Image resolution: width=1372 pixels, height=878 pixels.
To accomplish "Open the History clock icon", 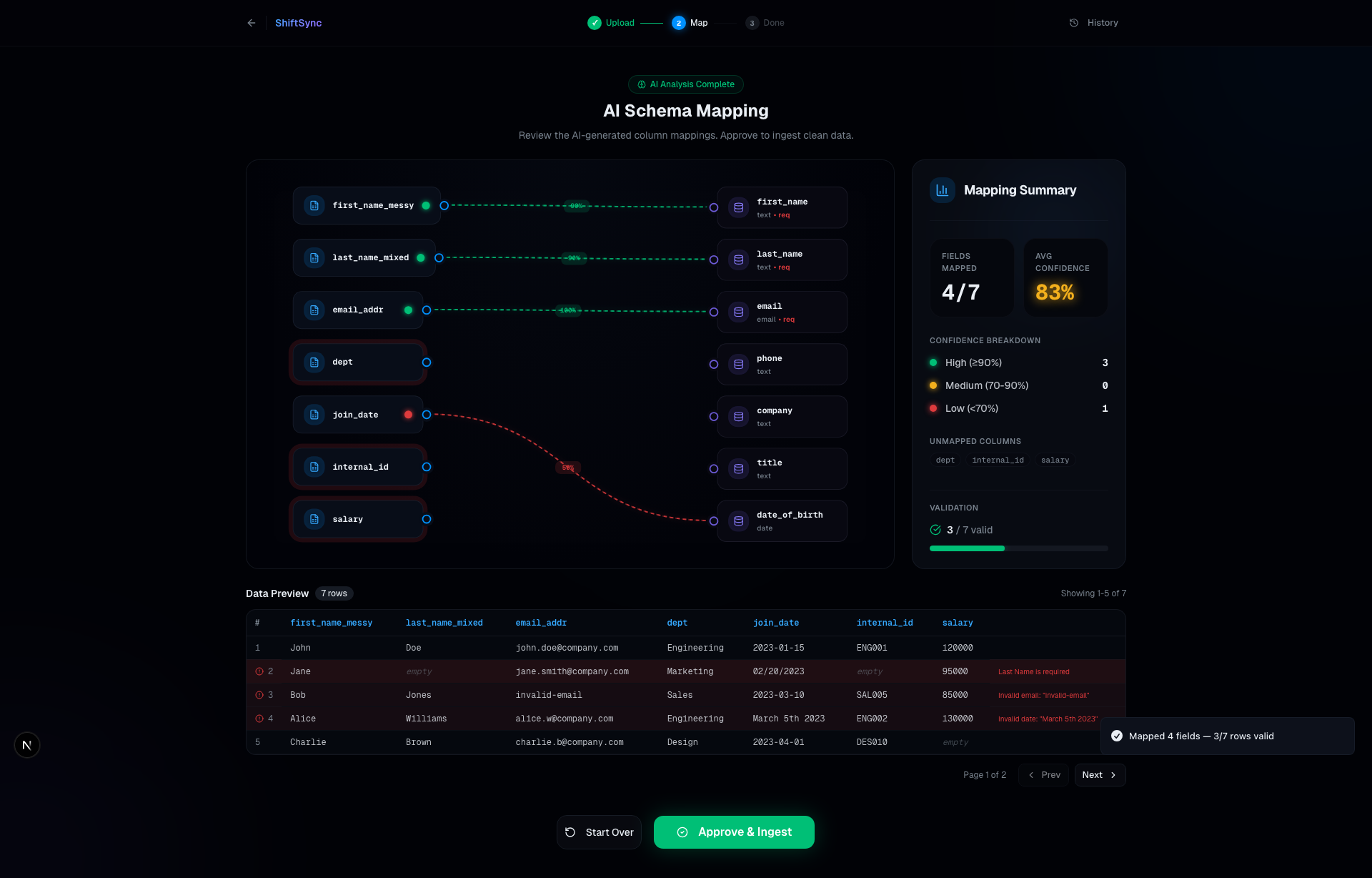I will pos(1073,23).
